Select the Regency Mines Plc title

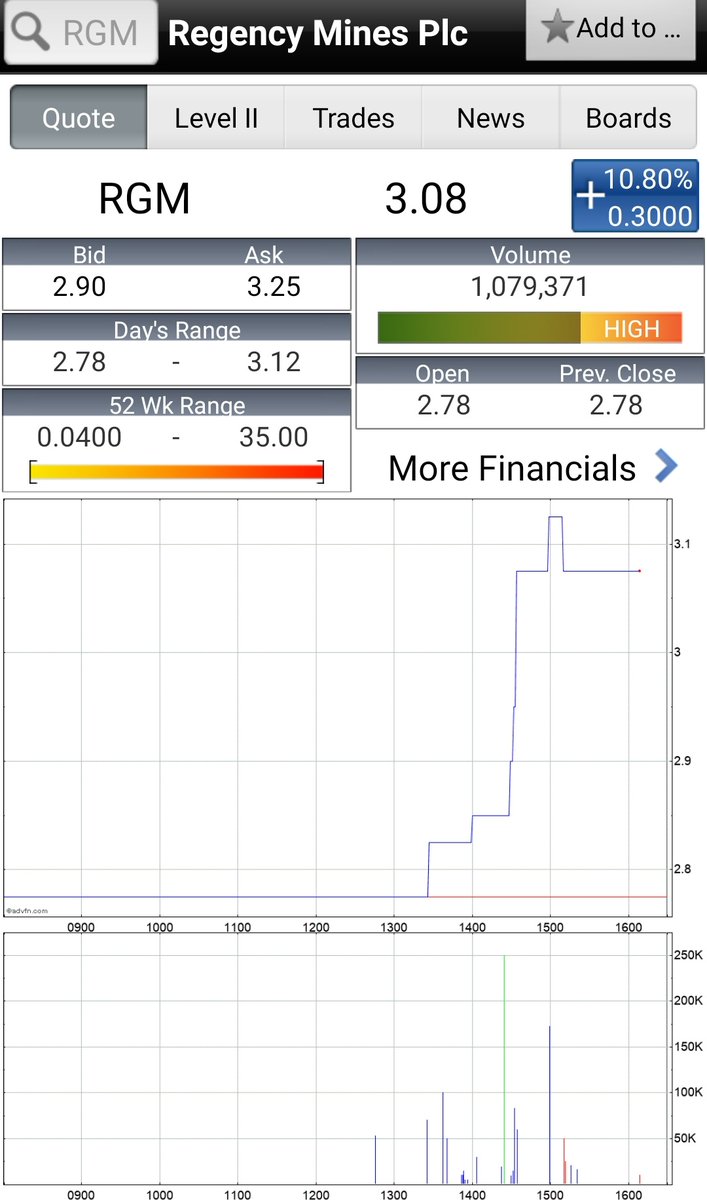318,33
